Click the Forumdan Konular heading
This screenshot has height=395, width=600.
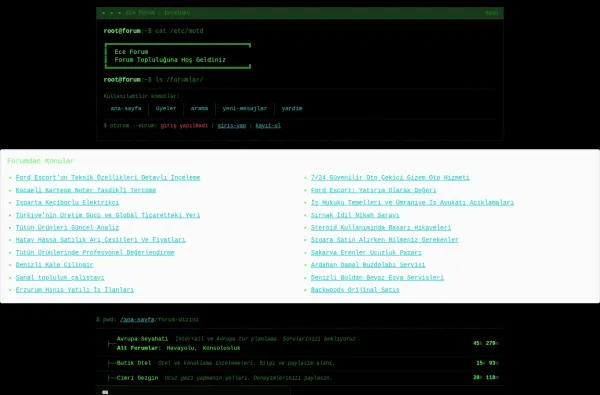coord(41,161)
